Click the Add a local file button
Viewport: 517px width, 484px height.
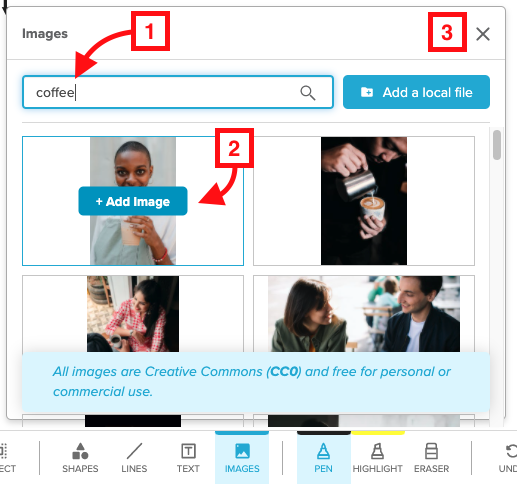416,92
